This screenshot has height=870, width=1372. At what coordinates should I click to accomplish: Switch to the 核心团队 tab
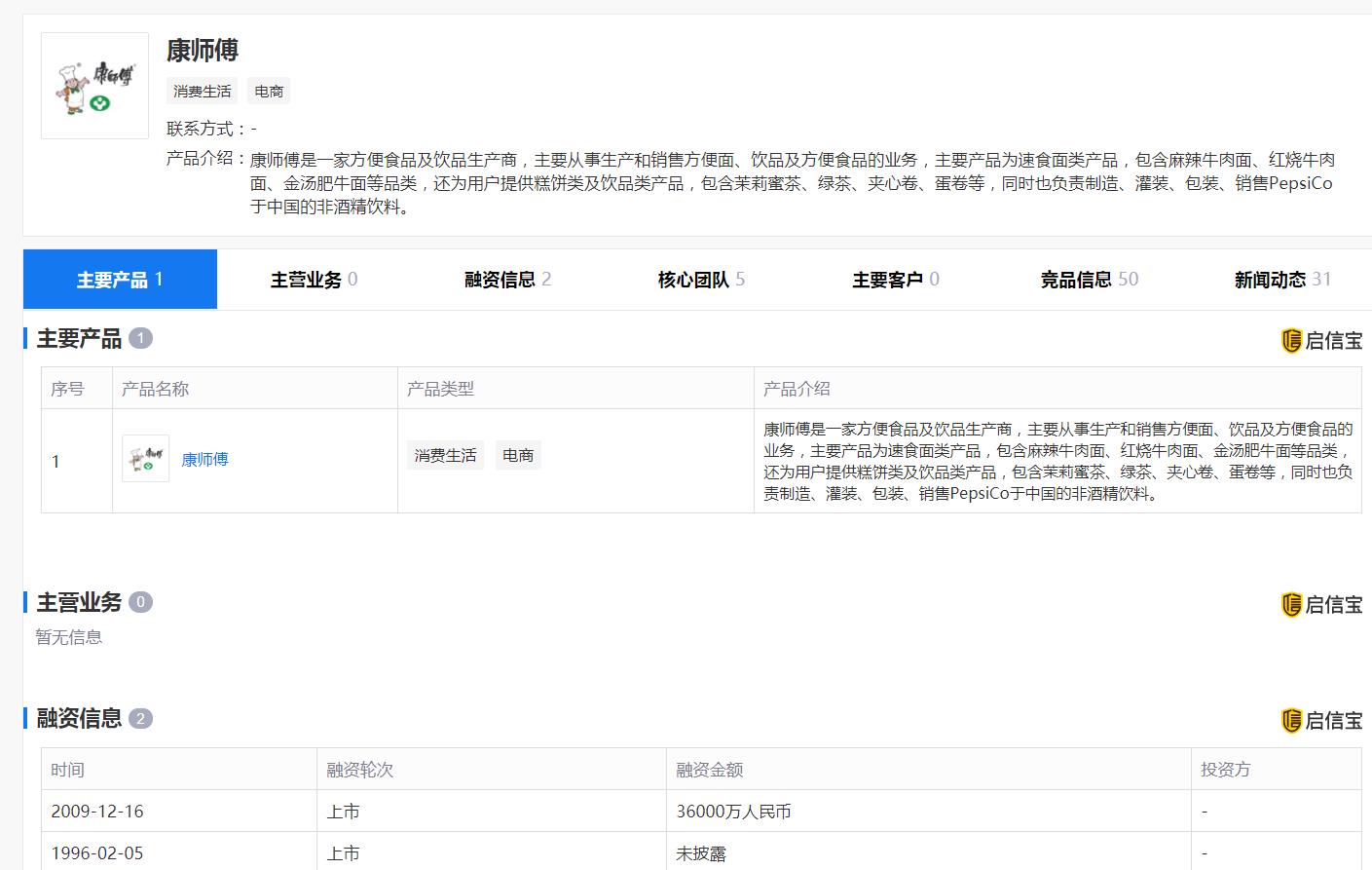[x=701, y=280]
